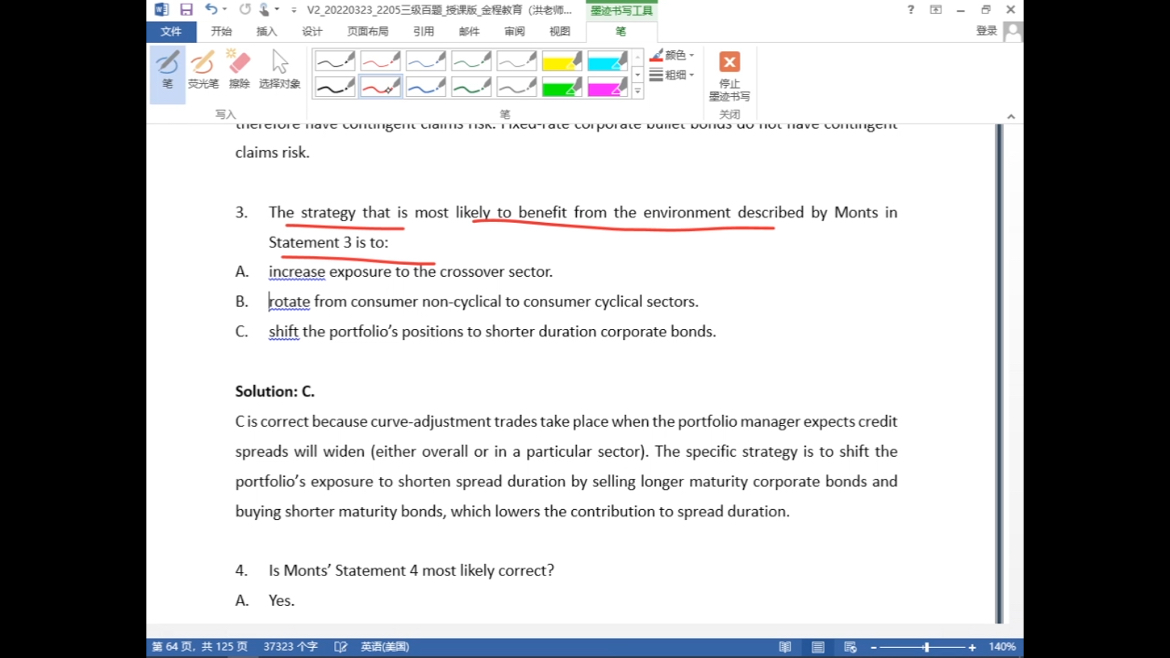
Task: Click the Undo arrow in quick access
Action: click(x=211, y=10)
